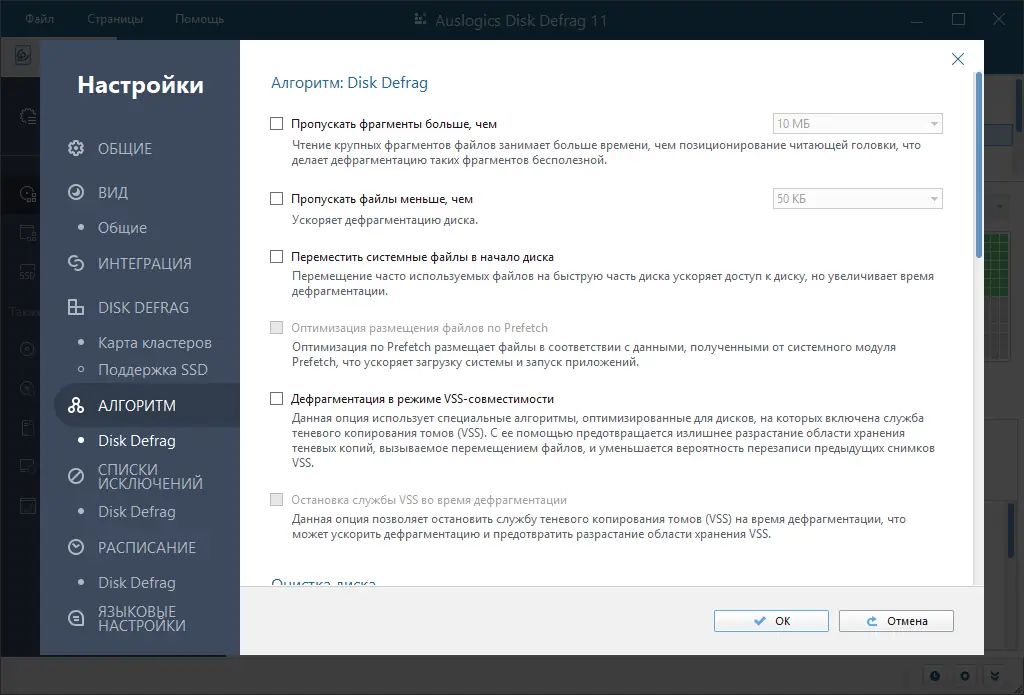This screenshot has width=1024, height=695.
Task: Open the ИНТЕГРАЦИЯ section icon
Action: 76,263
